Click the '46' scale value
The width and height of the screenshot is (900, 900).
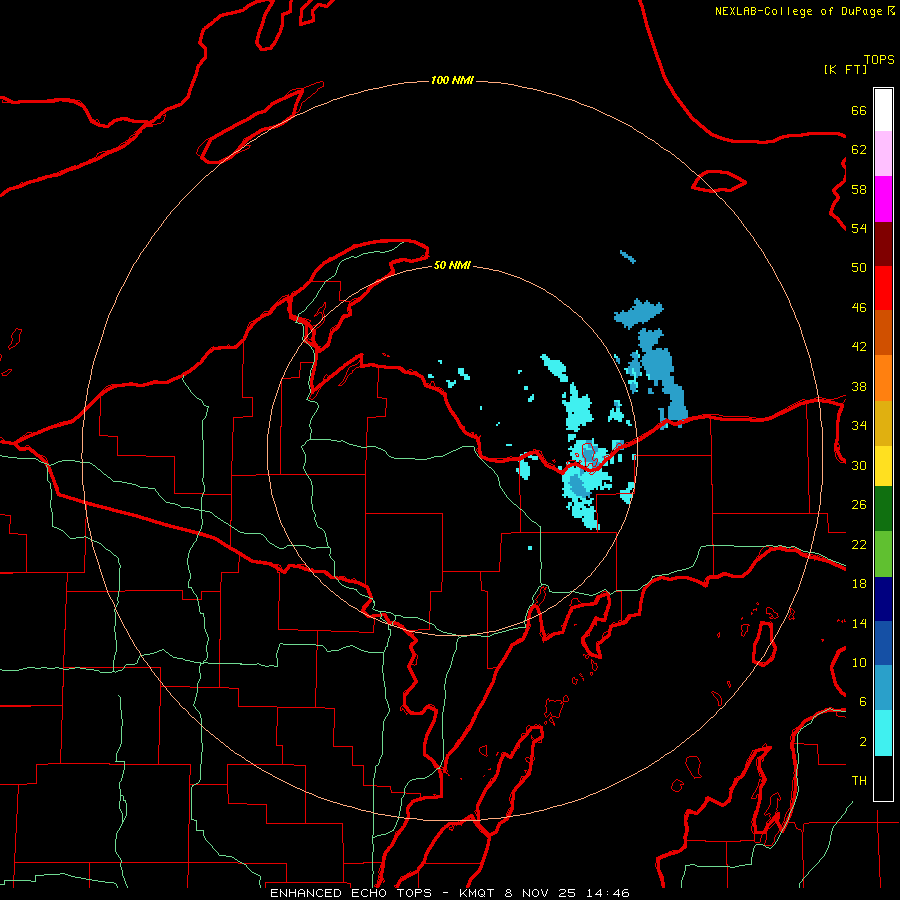[x=859, y=308]
